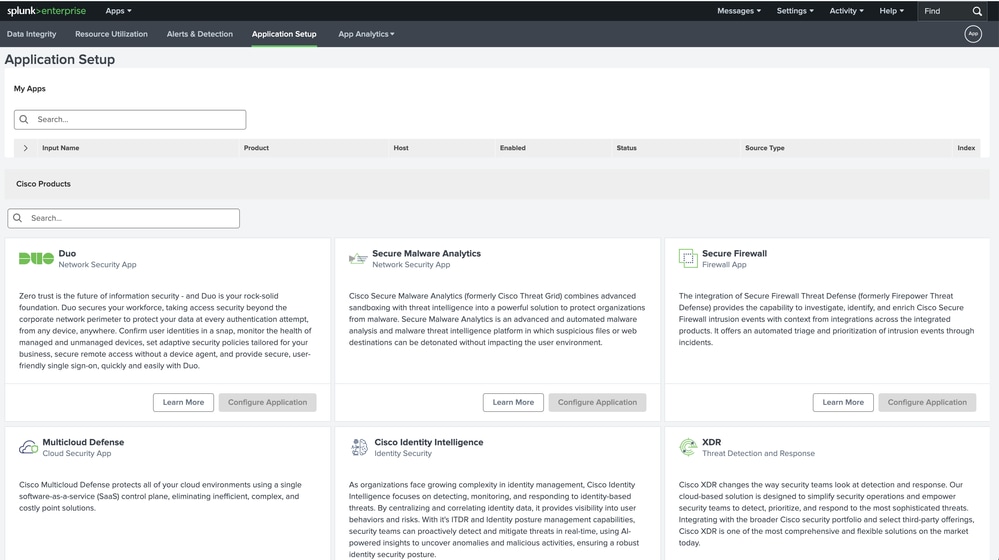Click the Firewall App subtitle
Image resolution: width=999 pixels, height=560 pixels.
coord(724,264)
